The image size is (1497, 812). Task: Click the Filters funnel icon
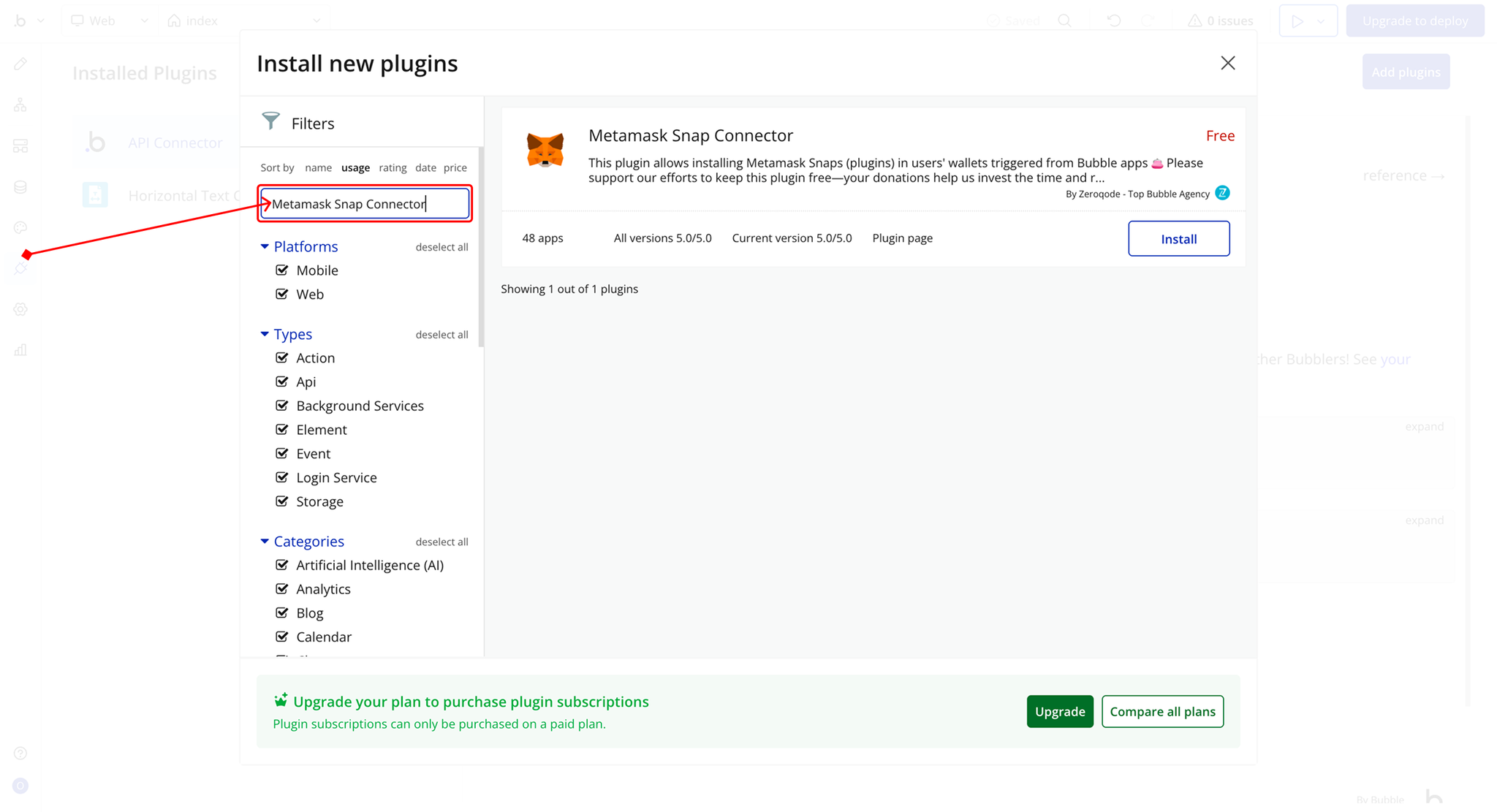[x=271, y=121]
